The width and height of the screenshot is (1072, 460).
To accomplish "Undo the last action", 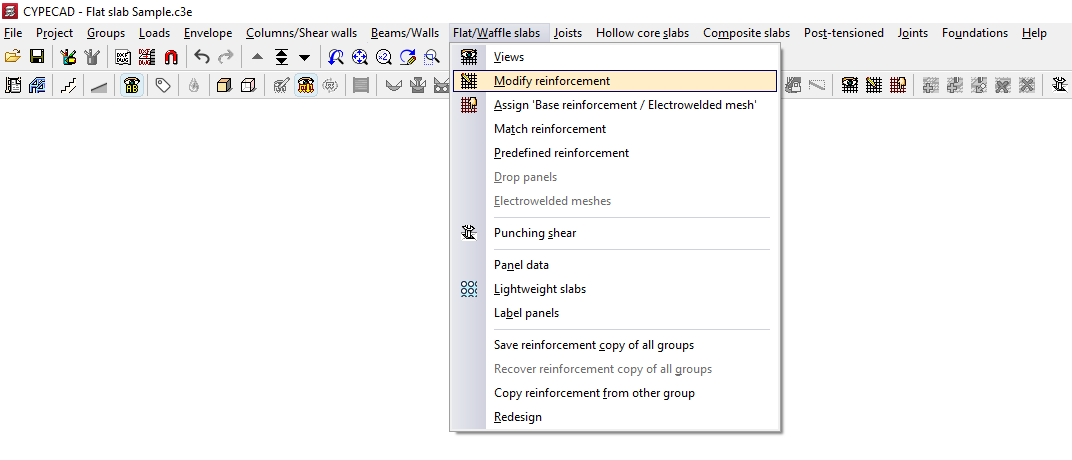I will click(x=202, y=57).
